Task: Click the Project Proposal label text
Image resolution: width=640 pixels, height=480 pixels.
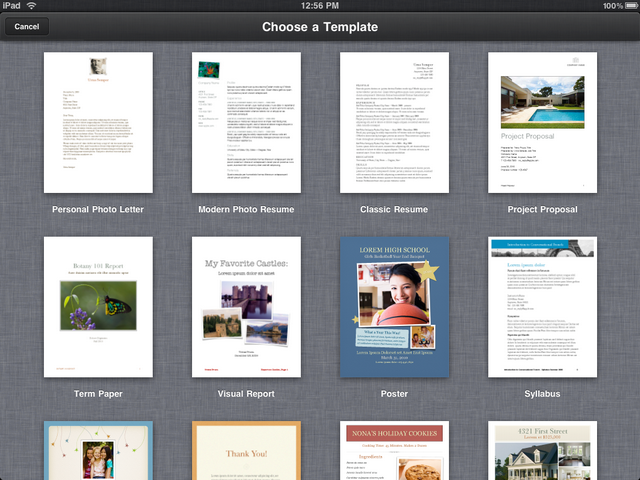Action: [542, 209]
